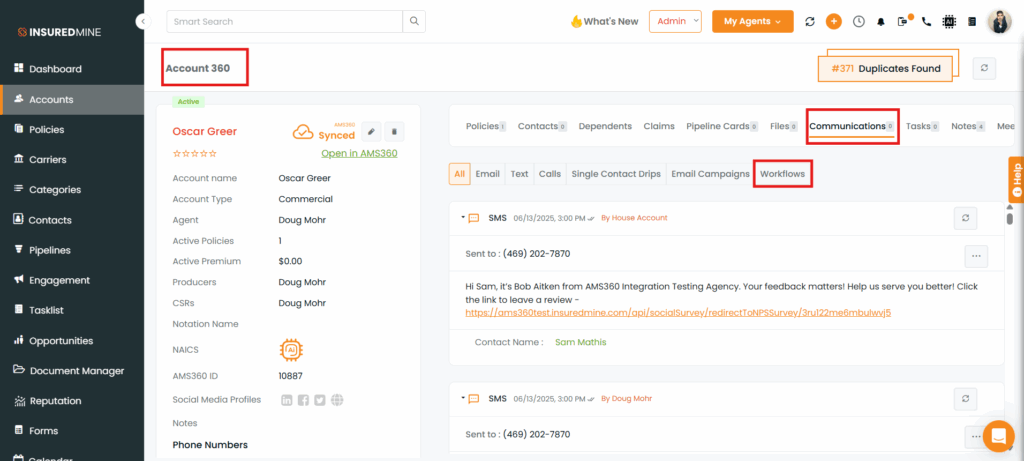Screen dimensions: 1024x461
Task: Switch to the Files tab
Action: point(784,126)
